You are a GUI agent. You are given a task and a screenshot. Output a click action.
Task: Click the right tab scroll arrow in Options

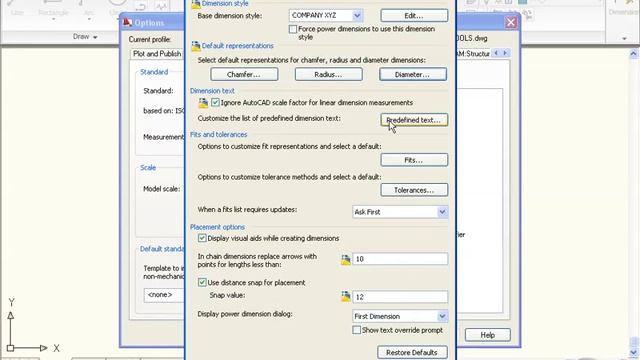[x=505, y=53]
